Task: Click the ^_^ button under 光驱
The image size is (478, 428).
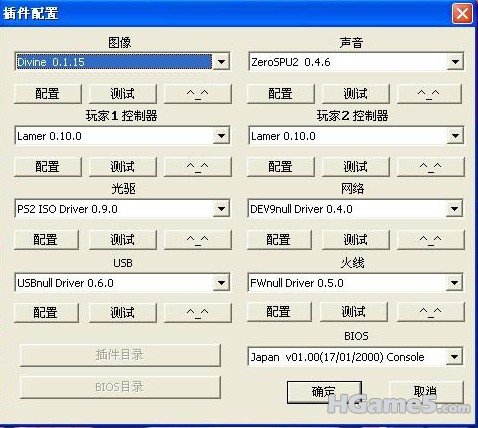Action: pyautogui.click(x=197, y=239)
